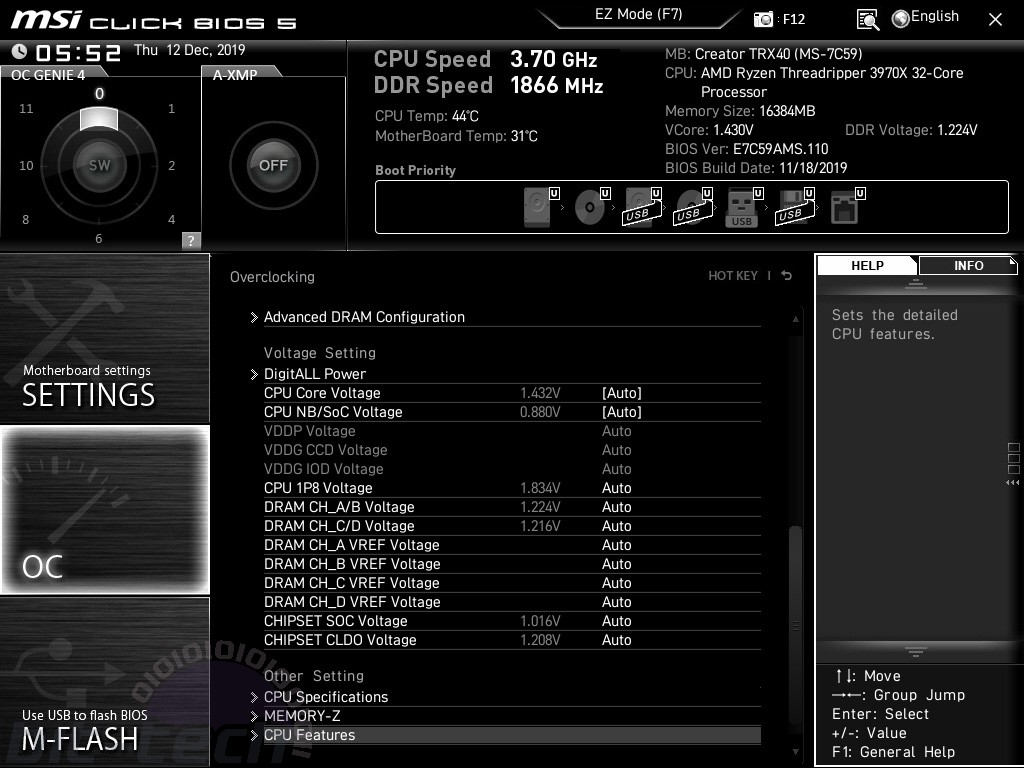This screenshot has width=1024, height=768.
Task: Click the greyed VDDP Voltage row
Action: pyautogui.click(x=512, y=431)
